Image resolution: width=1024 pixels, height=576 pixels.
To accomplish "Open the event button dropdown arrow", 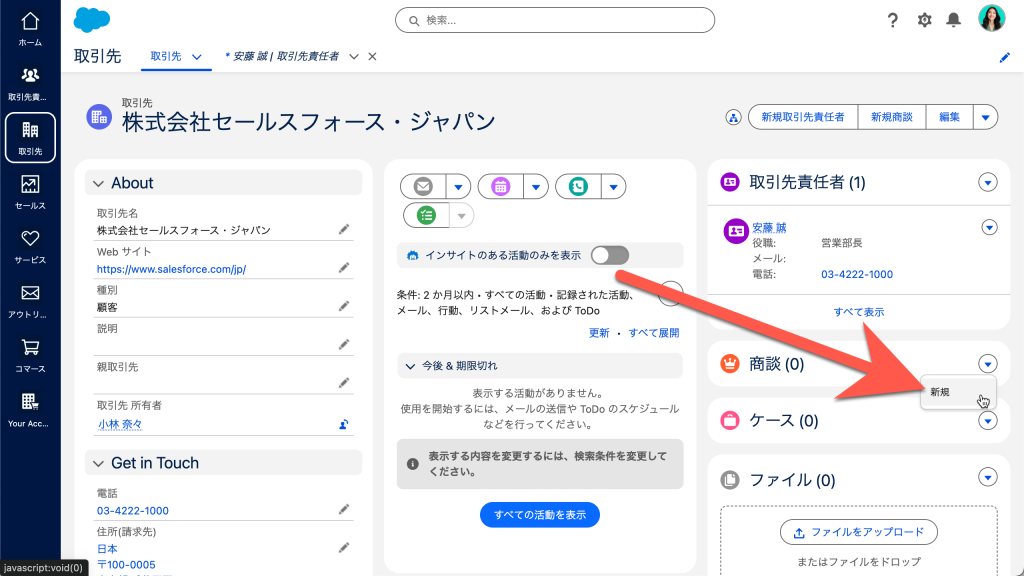I will [x=536, y=187].
